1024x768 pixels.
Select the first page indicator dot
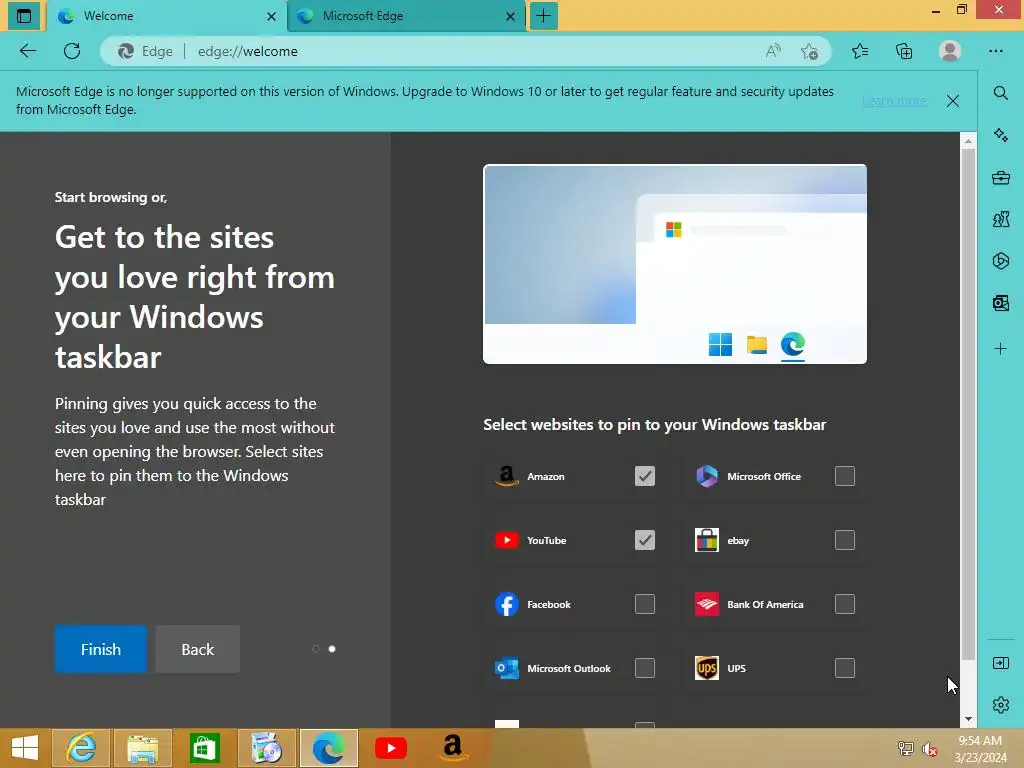[316, 648]
